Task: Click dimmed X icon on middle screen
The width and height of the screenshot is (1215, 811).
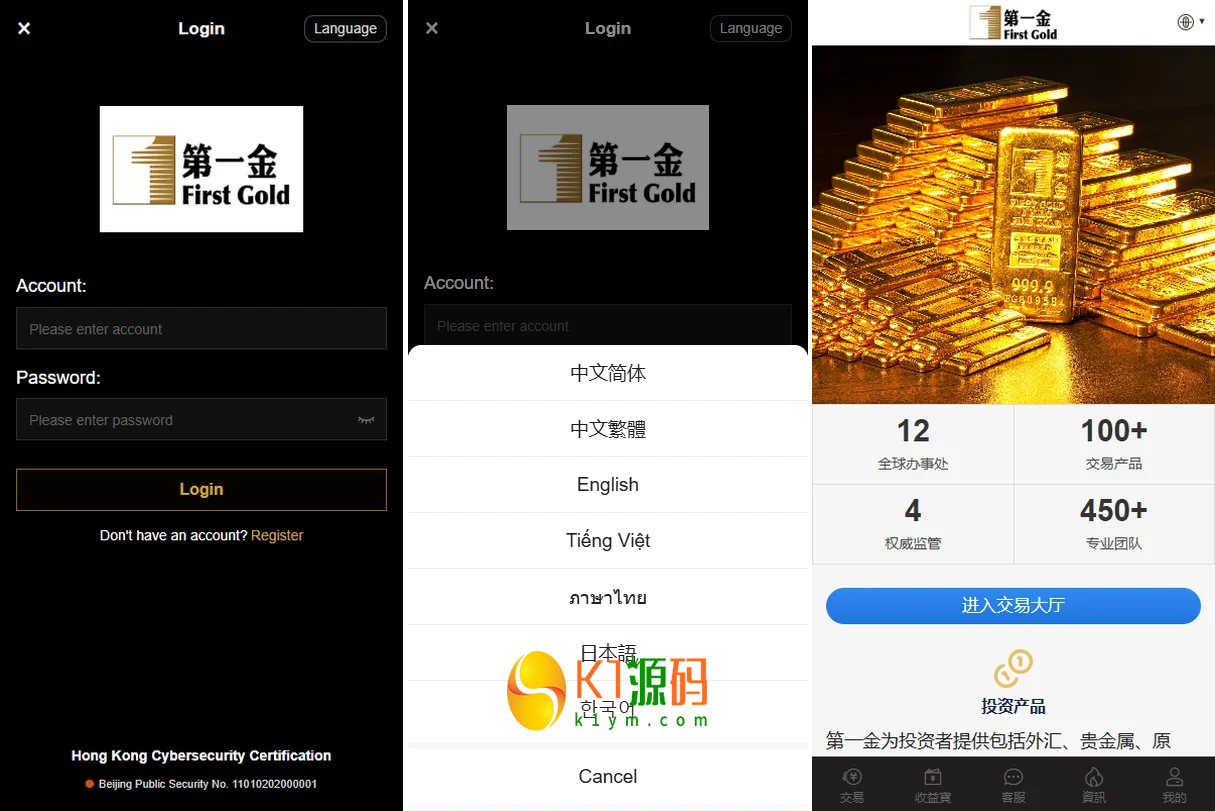Action: pos(432,28)
